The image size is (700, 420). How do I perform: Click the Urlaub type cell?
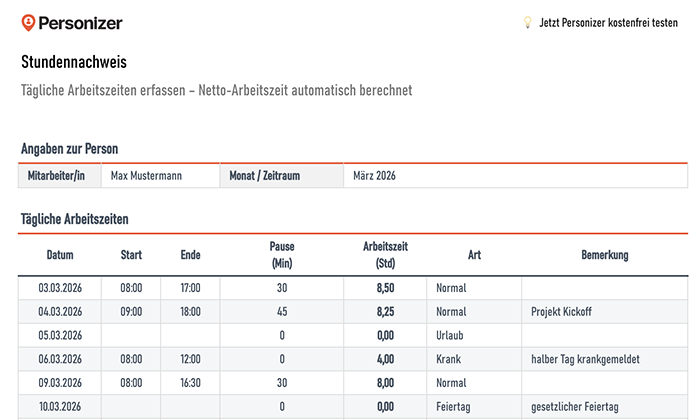point(474,335)
